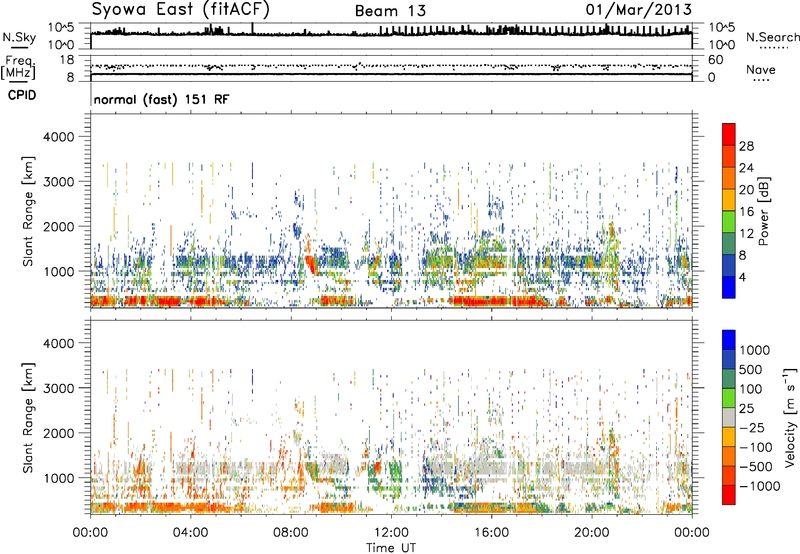Viewport: 800px width, 554px height.
Task: Click the "12" label on the power colorbar
Action: pyautogui.click(x=746, y=234)
